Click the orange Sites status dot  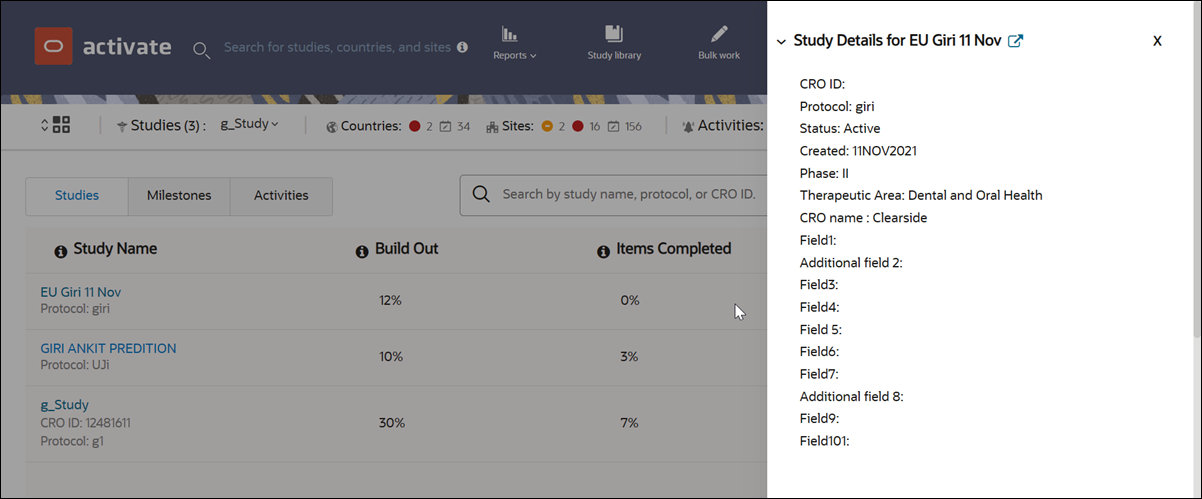pos(547,127)
